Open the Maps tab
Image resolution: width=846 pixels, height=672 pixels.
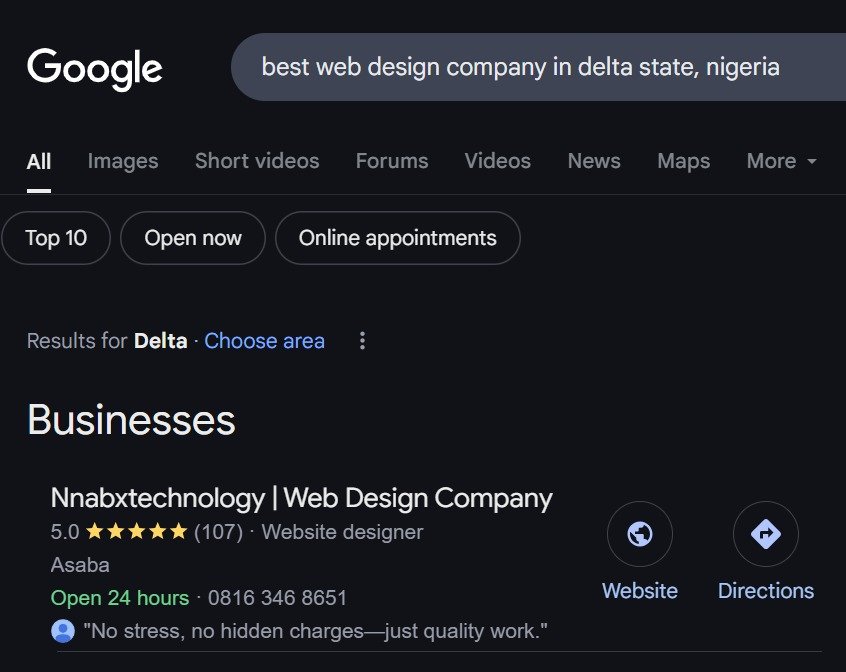click(684, 161)
